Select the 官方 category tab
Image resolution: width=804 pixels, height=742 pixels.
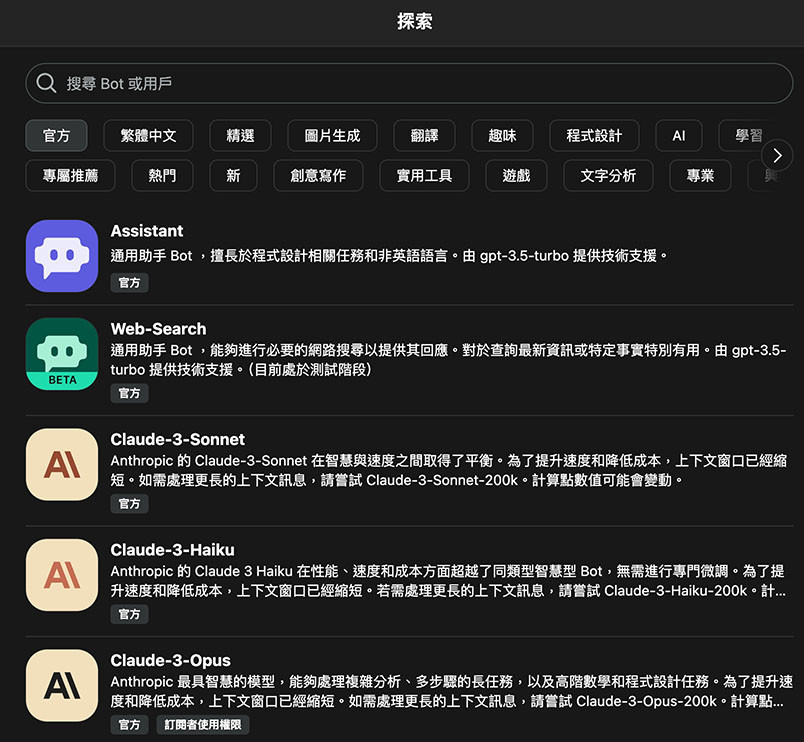(x=56, y=135)
